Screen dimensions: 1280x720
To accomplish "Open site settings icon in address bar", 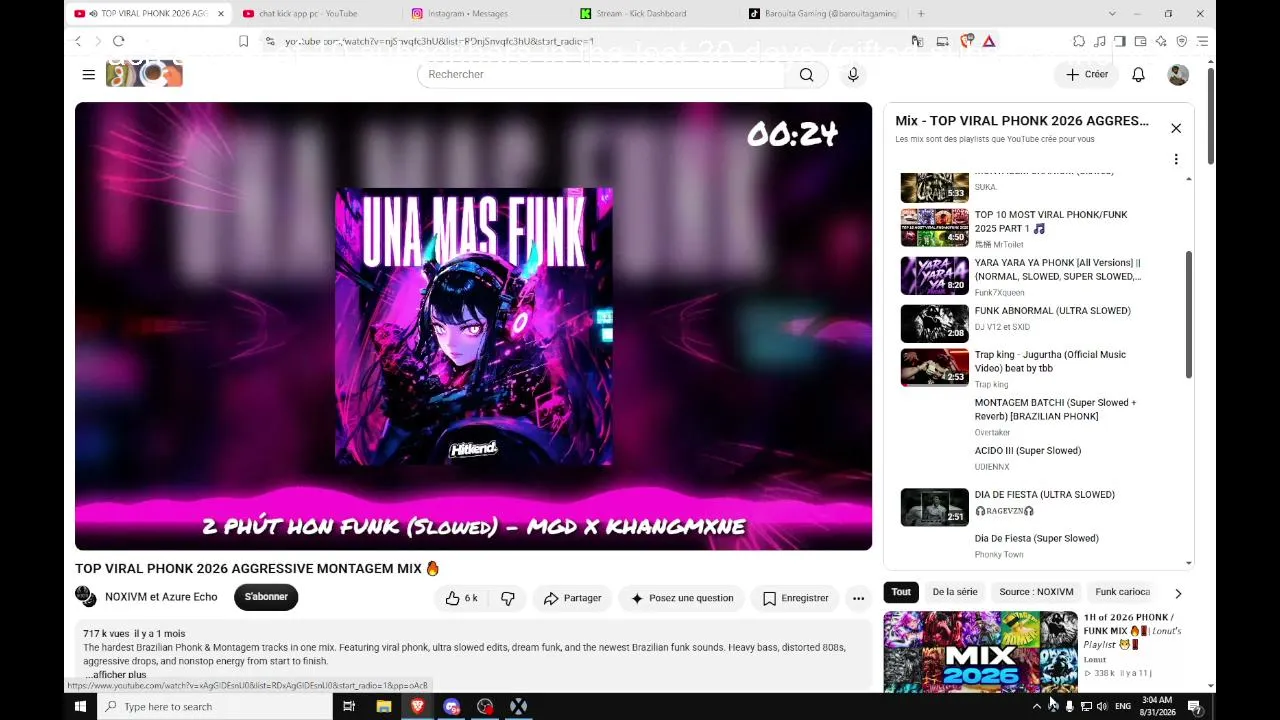I will coord(270,41).
